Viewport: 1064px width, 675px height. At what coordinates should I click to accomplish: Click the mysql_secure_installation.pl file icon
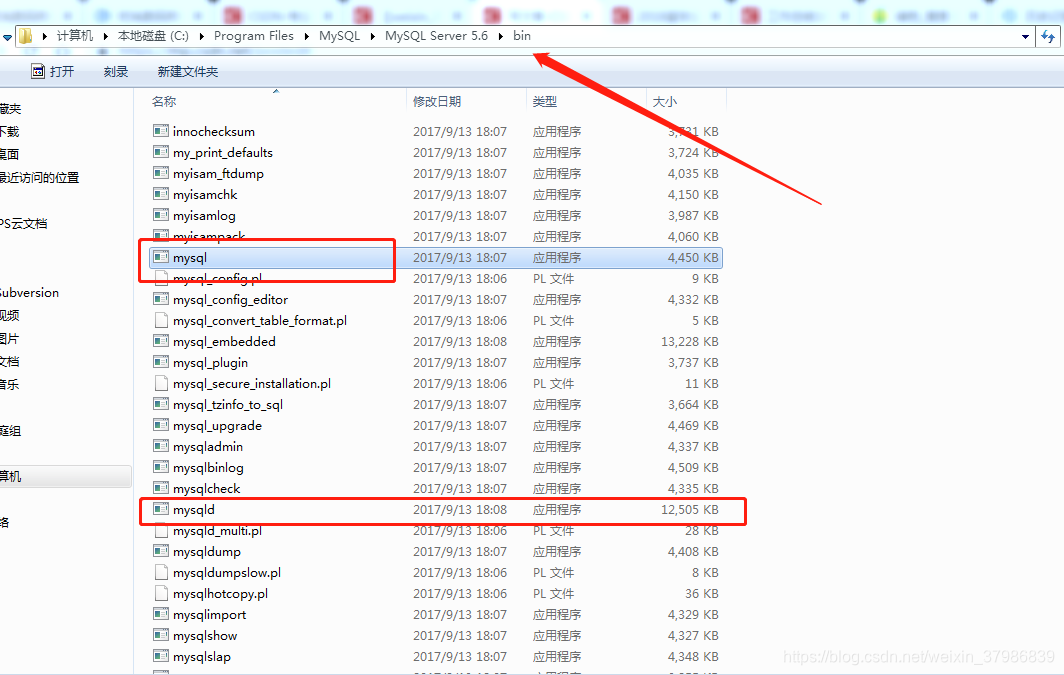(161, 383)
